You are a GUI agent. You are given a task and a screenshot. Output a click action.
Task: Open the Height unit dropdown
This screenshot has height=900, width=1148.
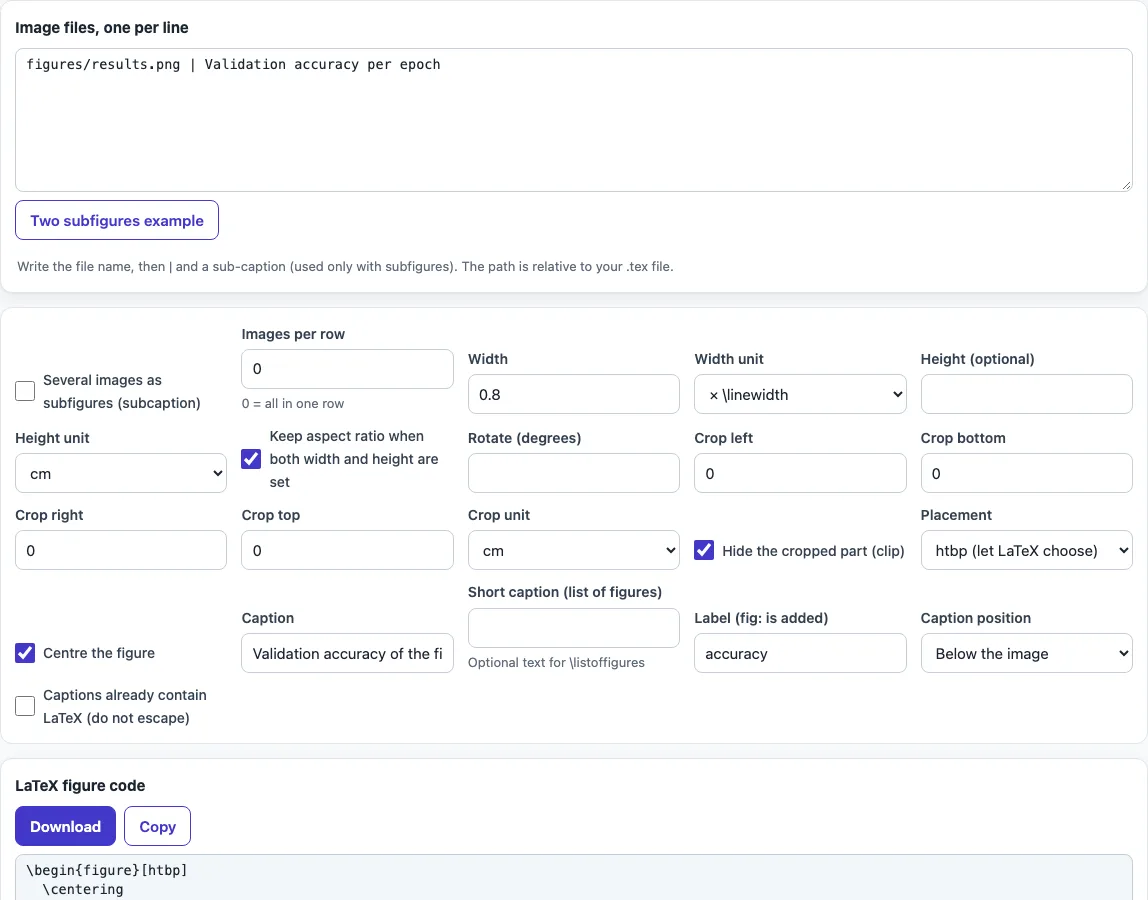point(121,474)
